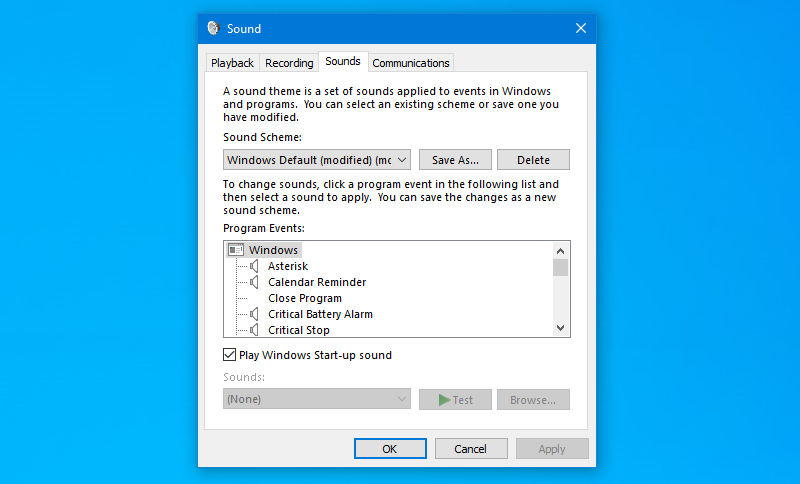This screenshot has width=800, height=484.
Task: Open the Communications tab
Action: tap(411, 63)
